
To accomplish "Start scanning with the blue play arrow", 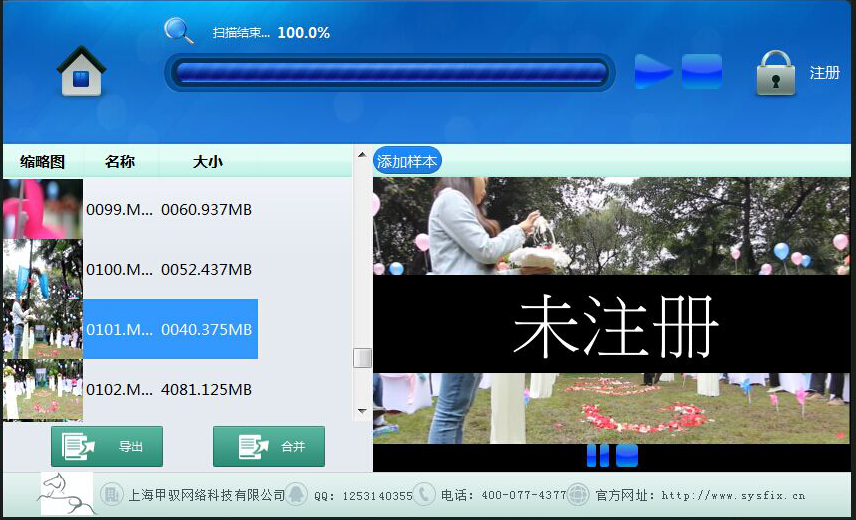I will (653, 71).
